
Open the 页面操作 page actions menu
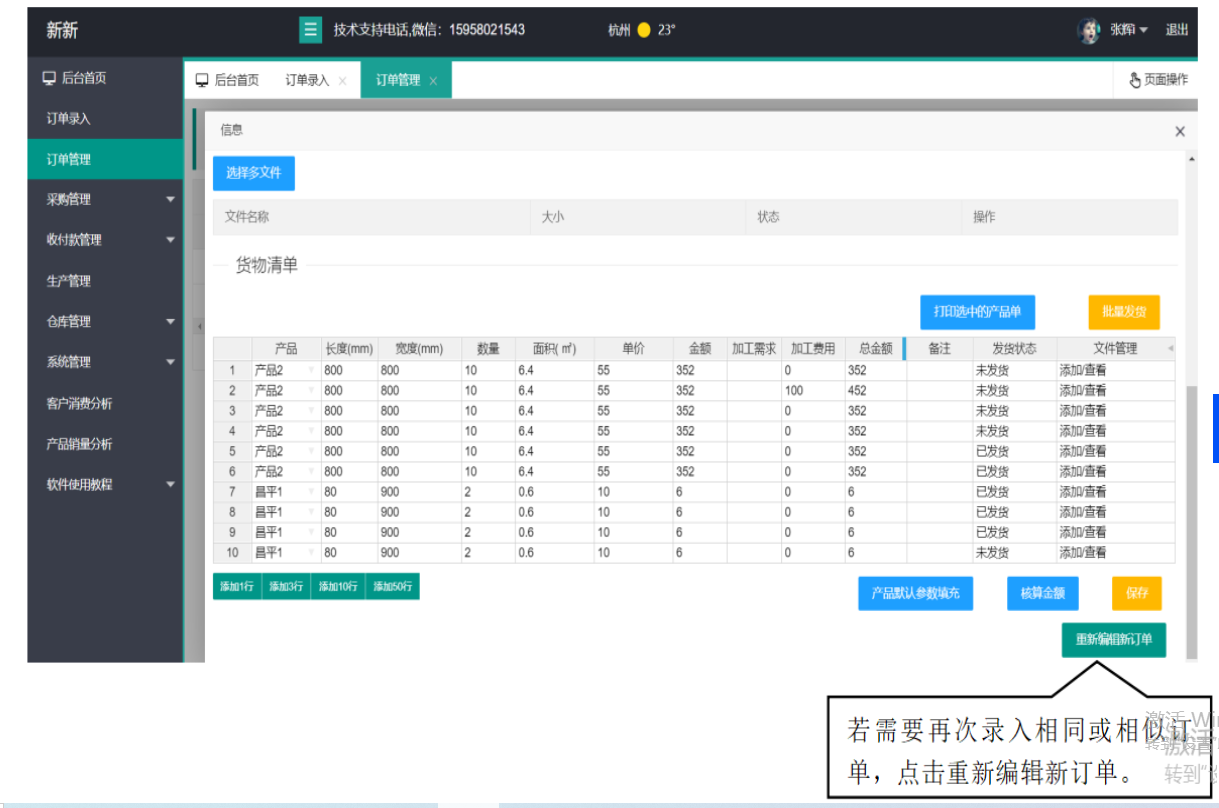(1158, 80)
